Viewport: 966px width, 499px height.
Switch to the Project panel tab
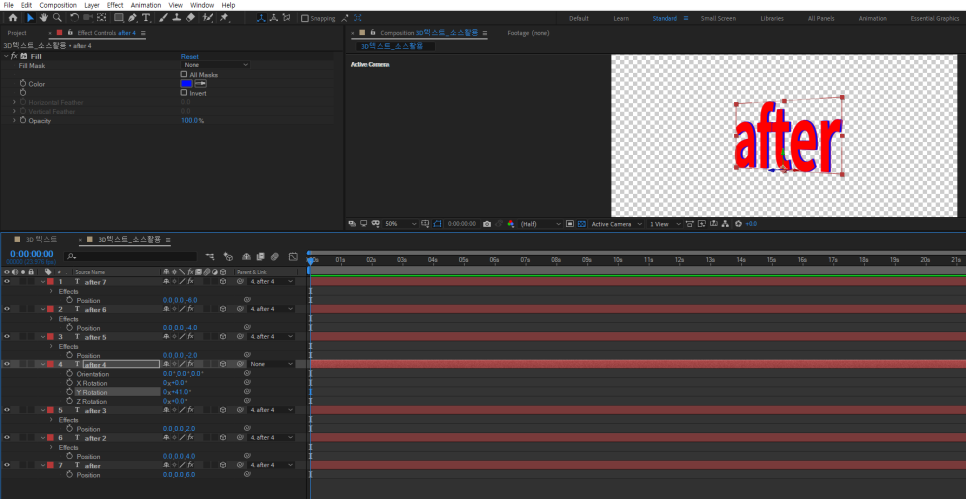[x=17, y=33]
